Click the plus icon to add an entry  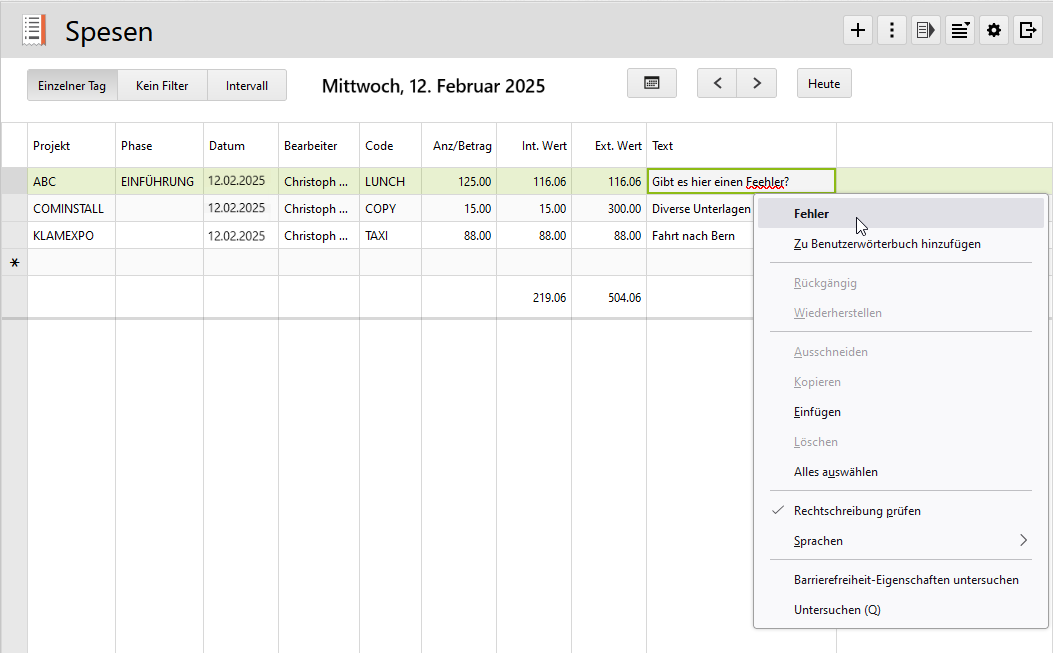click(x=858, y=30)
